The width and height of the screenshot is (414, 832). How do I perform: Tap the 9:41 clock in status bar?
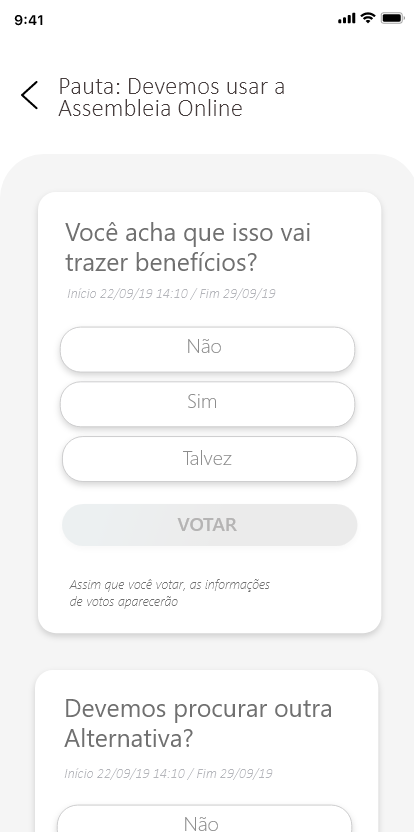click(29, 20)
